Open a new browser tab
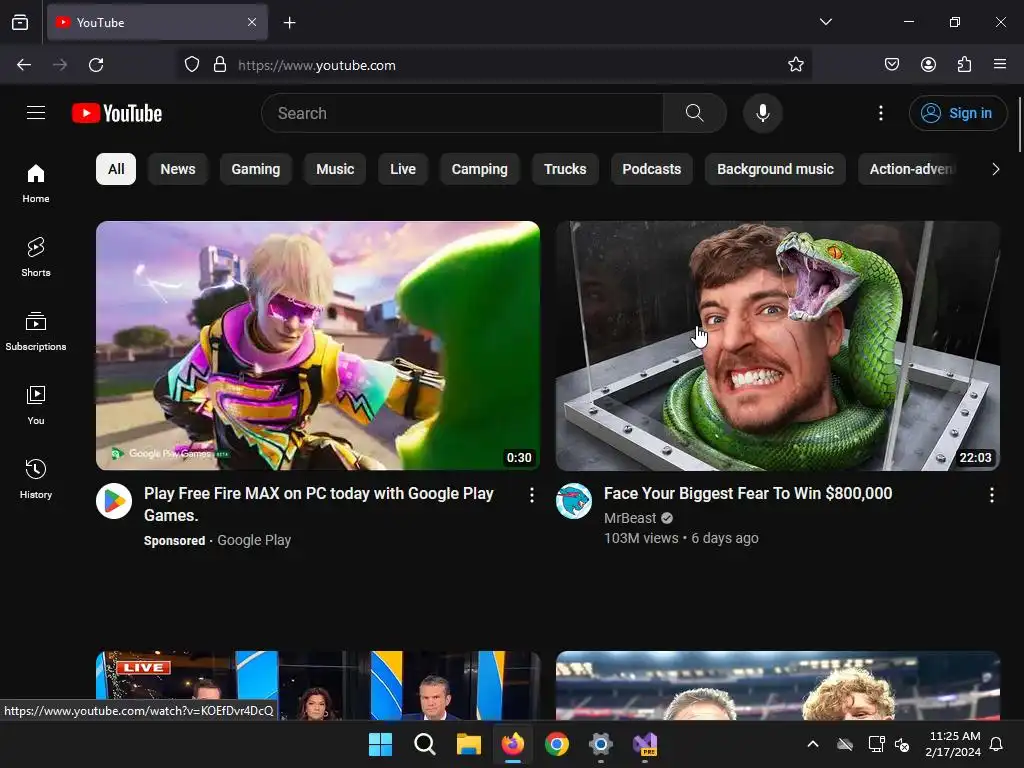 [x=289, y=23]
